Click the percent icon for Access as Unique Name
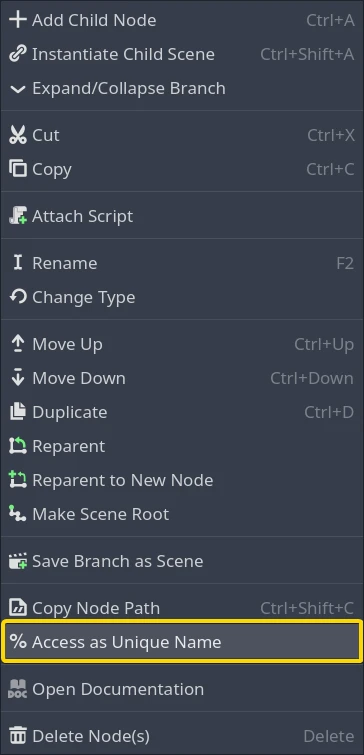The width and height of the screenshot is (364, 755). tap(18, 642)
